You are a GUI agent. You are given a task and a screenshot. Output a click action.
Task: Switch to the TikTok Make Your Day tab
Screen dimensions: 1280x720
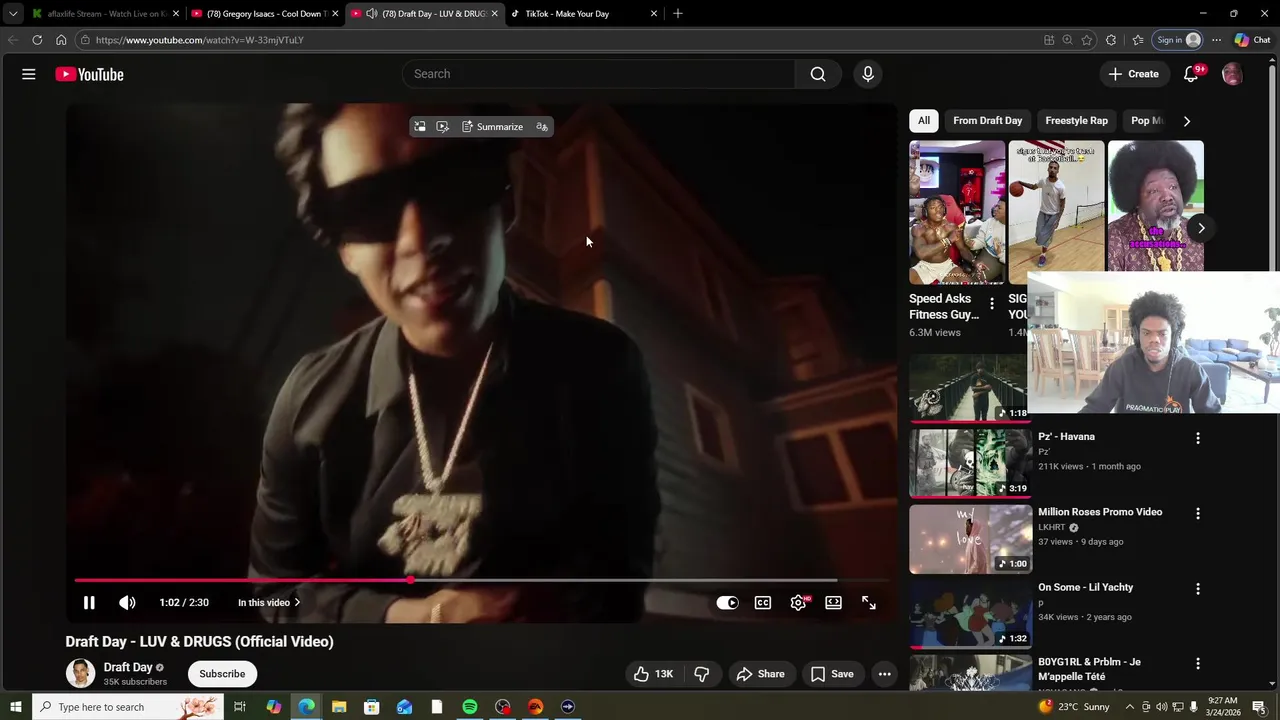pos(584,14)
